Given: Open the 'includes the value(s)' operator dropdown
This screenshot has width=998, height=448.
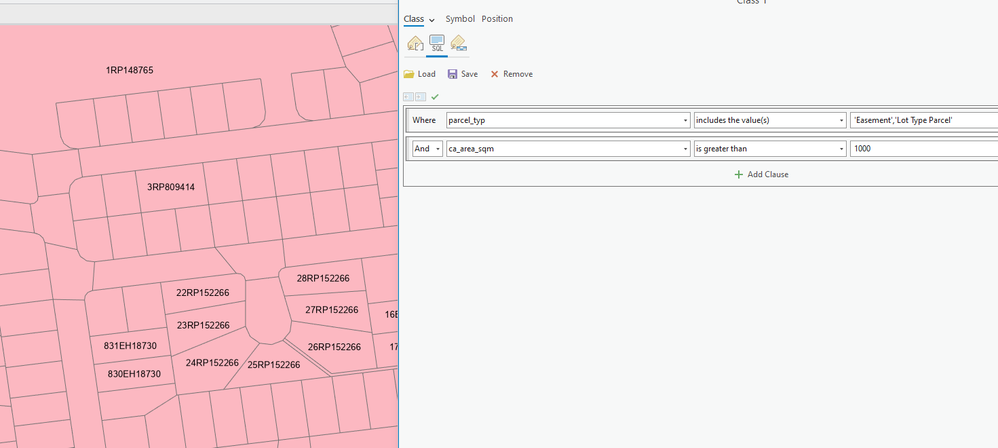Looking at the screenshot, I should click(841, 120).
